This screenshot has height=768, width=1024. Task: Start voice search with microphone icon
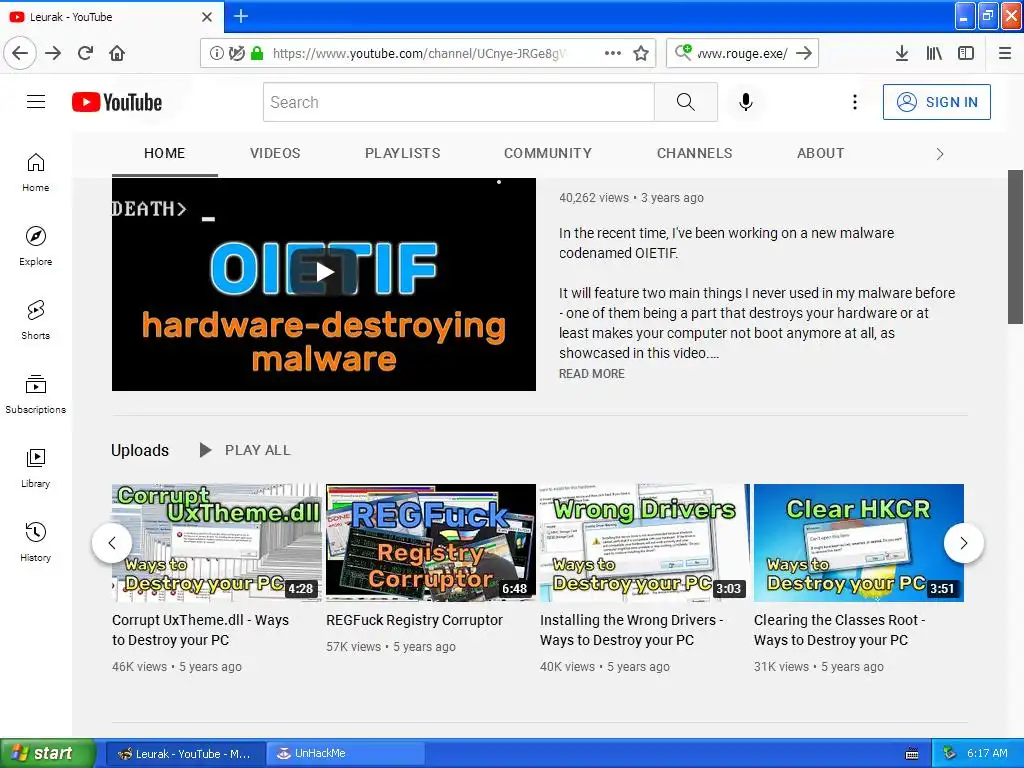746,102
